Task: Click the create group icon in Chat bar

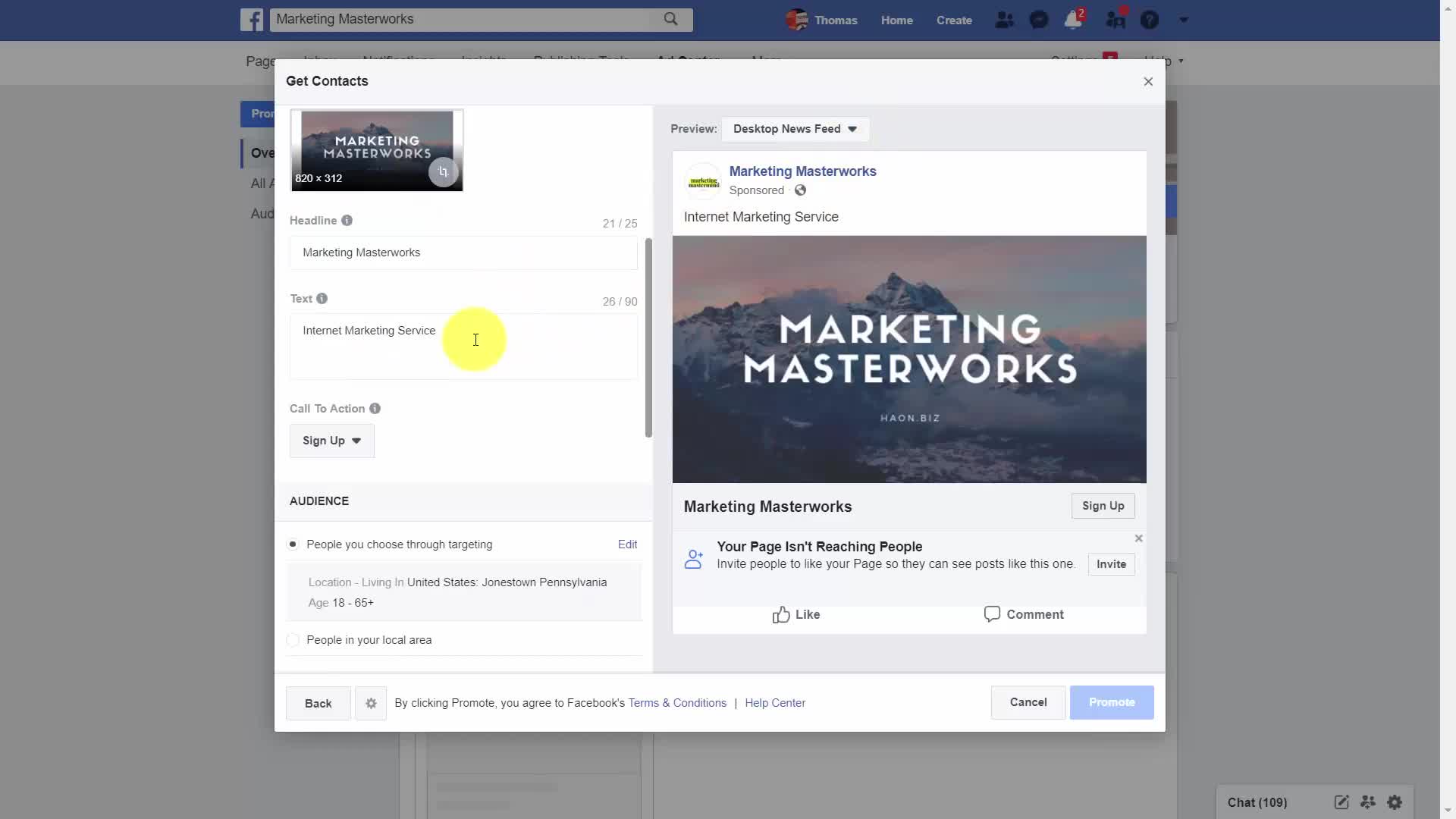Action: tap(1368, 802)
